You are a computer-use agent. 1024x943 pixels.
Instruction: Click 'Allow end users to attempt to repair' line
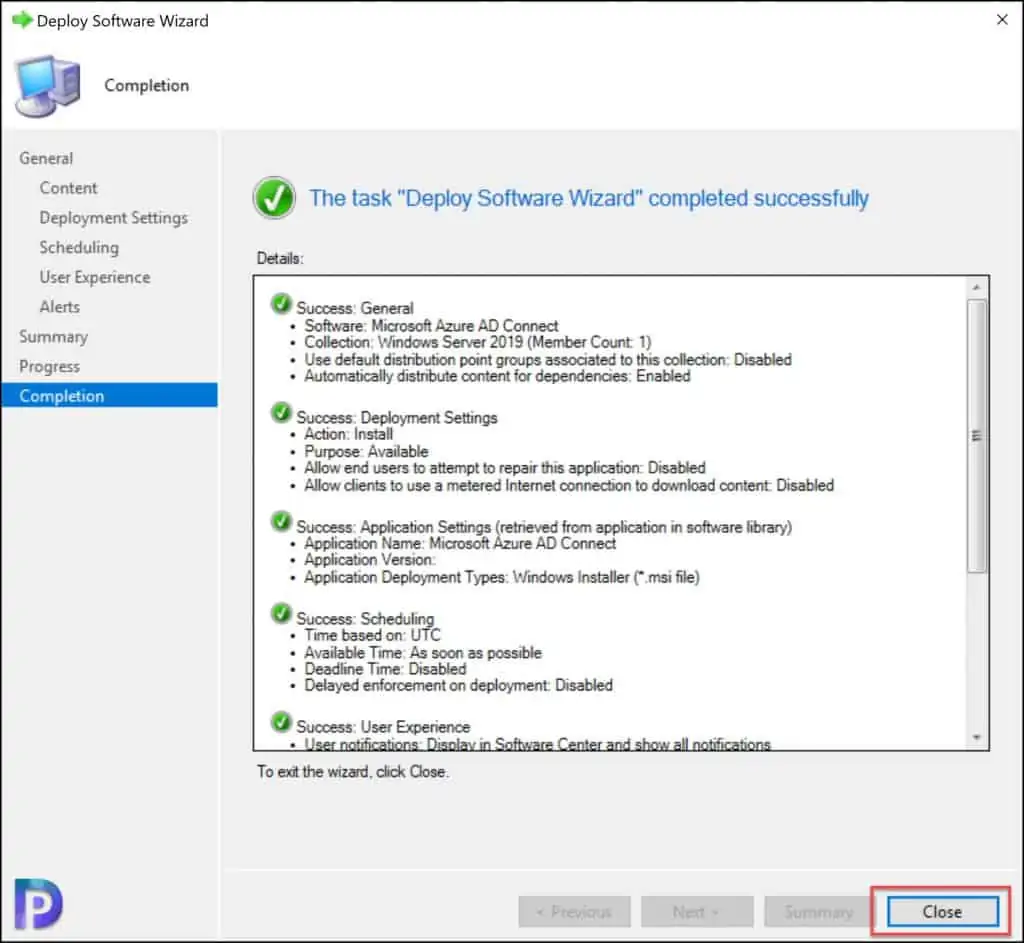click(x=505, y=468)
